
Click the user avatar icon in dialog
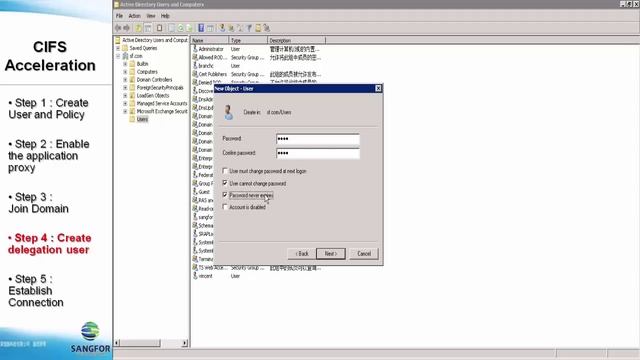[x=229, y=112]
